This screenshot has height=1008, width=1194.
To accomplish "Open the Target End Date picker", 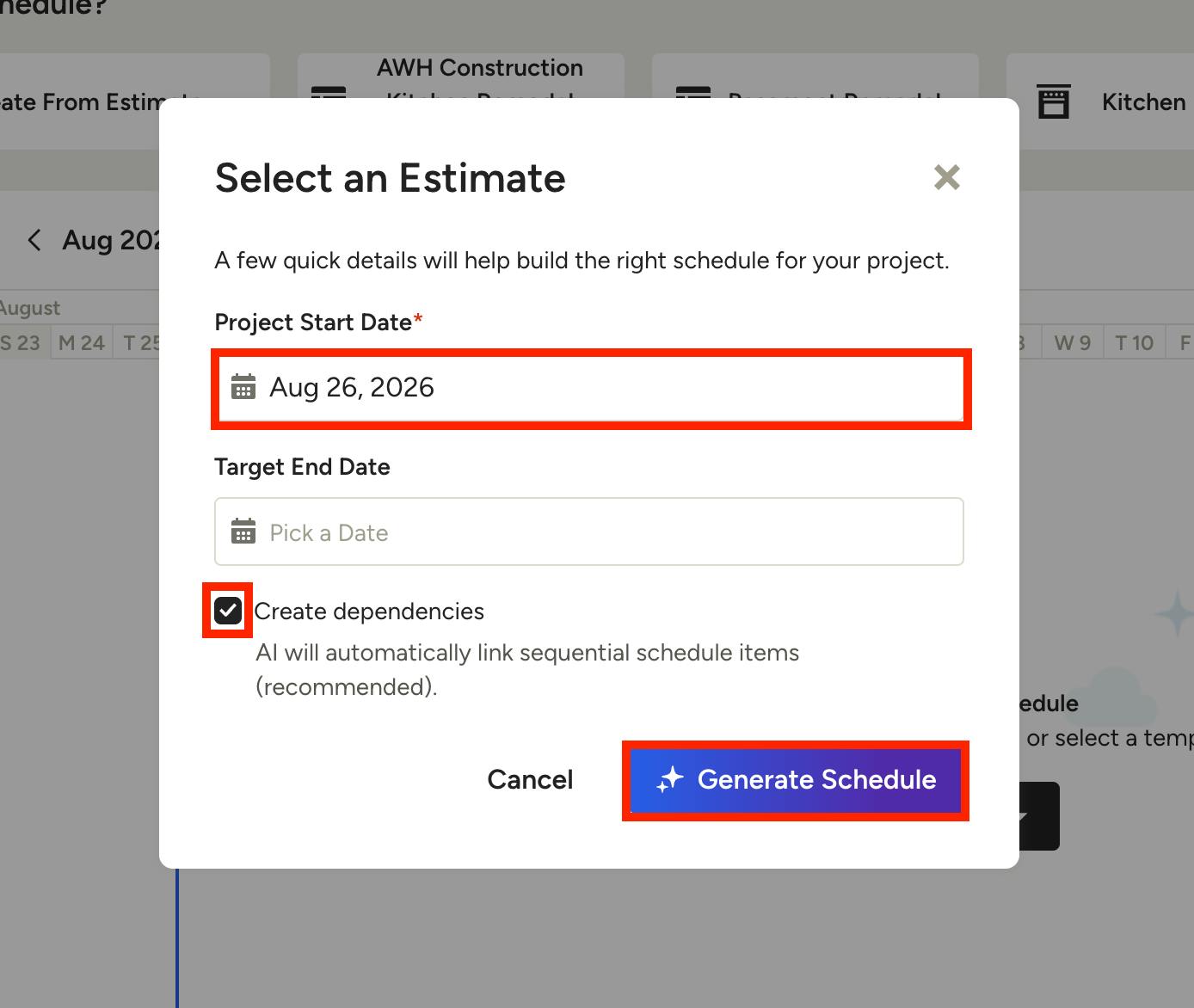I will pos(589,532).
